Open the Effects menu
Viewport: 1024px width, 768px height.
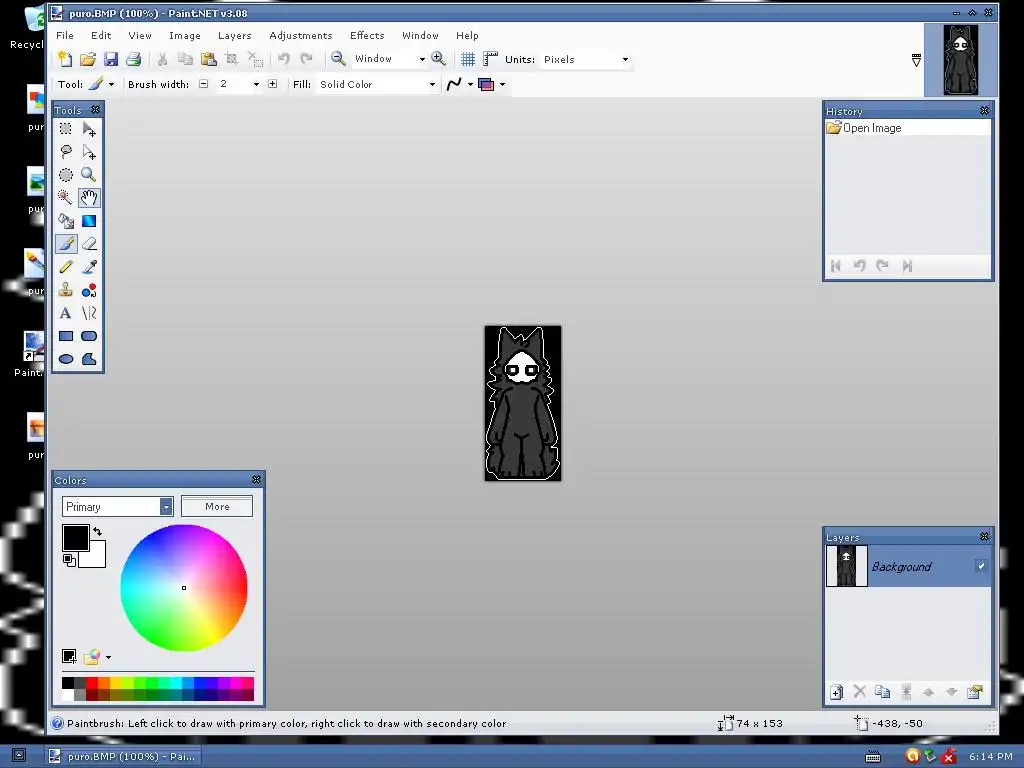coord(367,35)
